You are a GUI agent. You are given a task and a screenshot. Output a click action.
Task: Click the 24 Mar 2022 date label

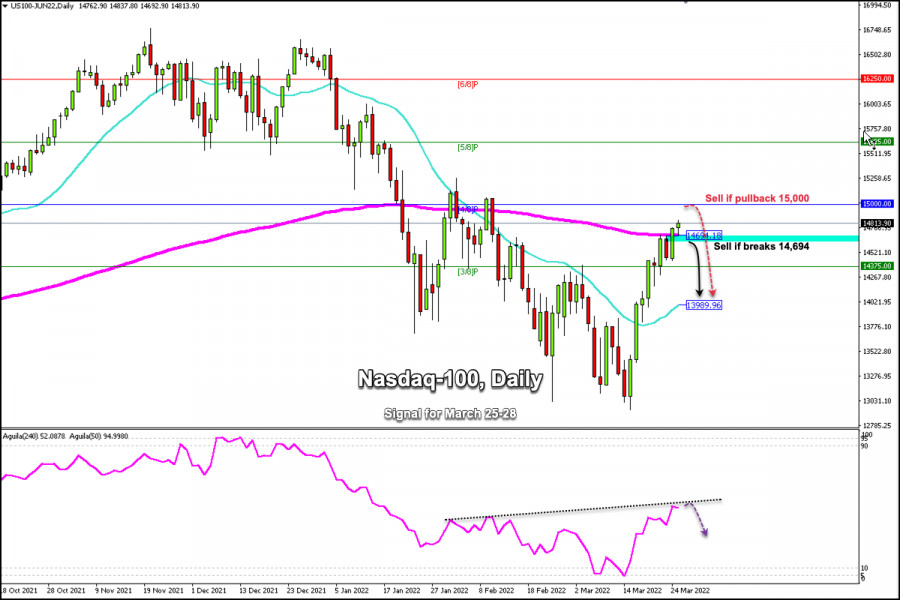click(690, 590)
